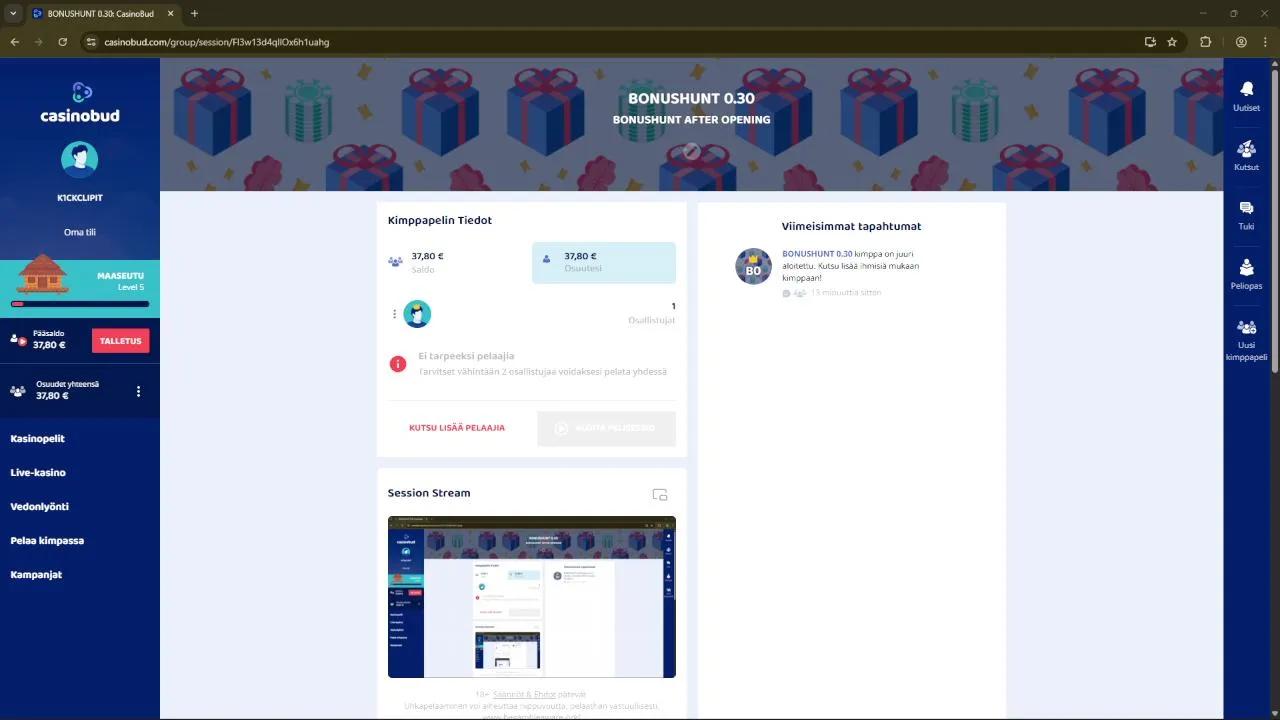Reload the page

[x=63, y=42]
